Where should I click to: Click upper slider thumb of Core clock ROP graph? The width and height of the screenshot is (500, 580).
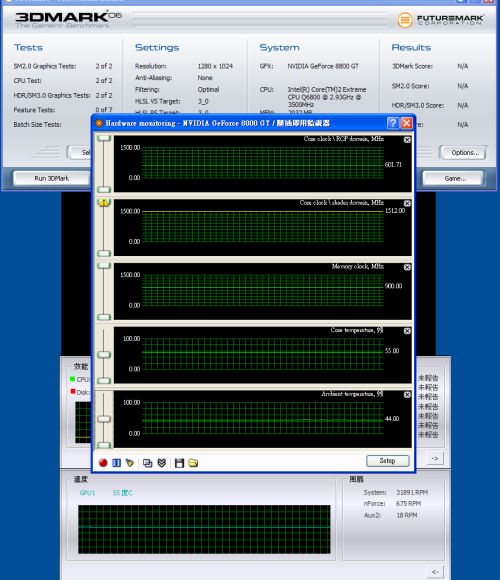click(104, 138)
